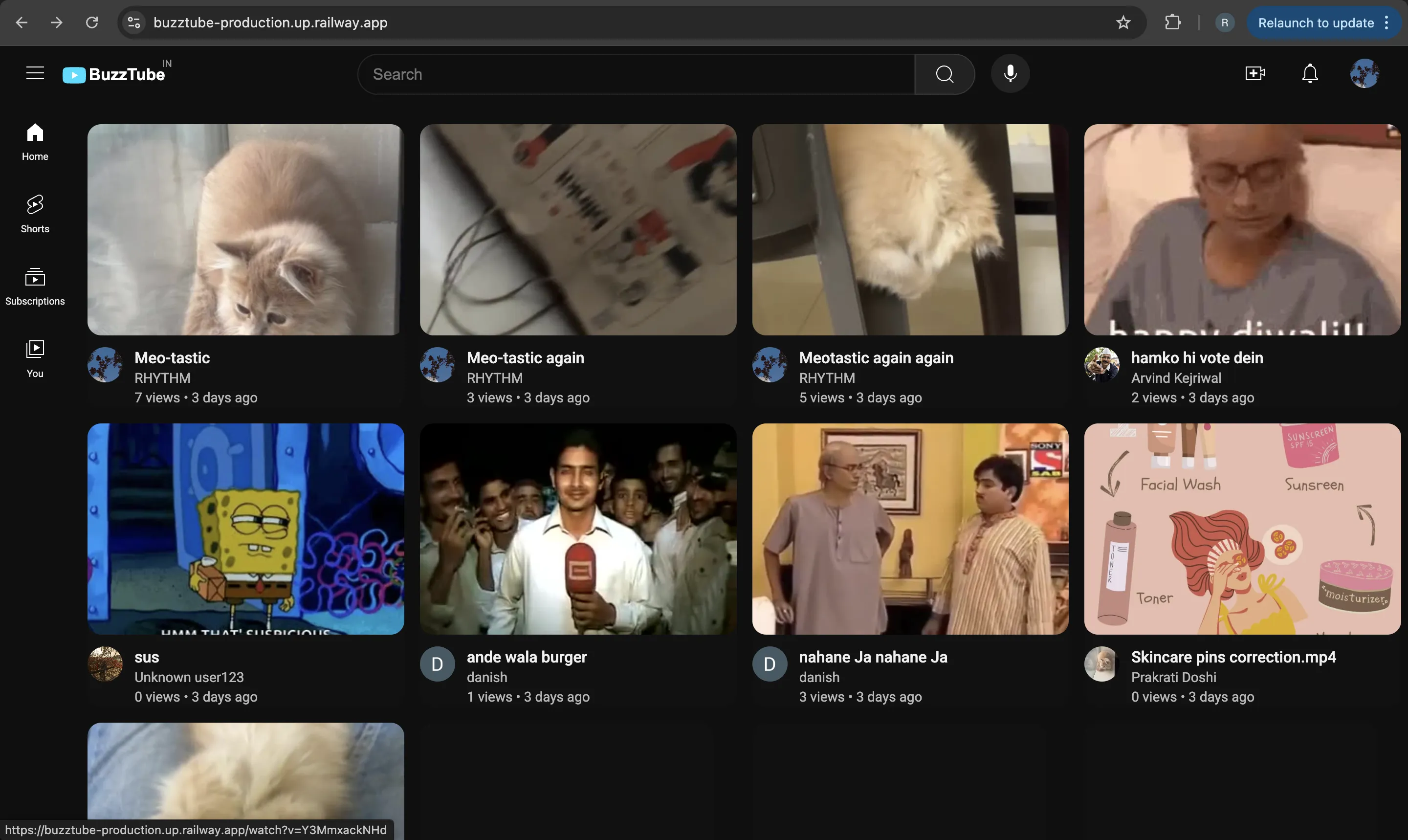Image resolution: width=1408 pixels, height=840 pixels.
Task: Bookmark page with star icon
Action: 1123,22
